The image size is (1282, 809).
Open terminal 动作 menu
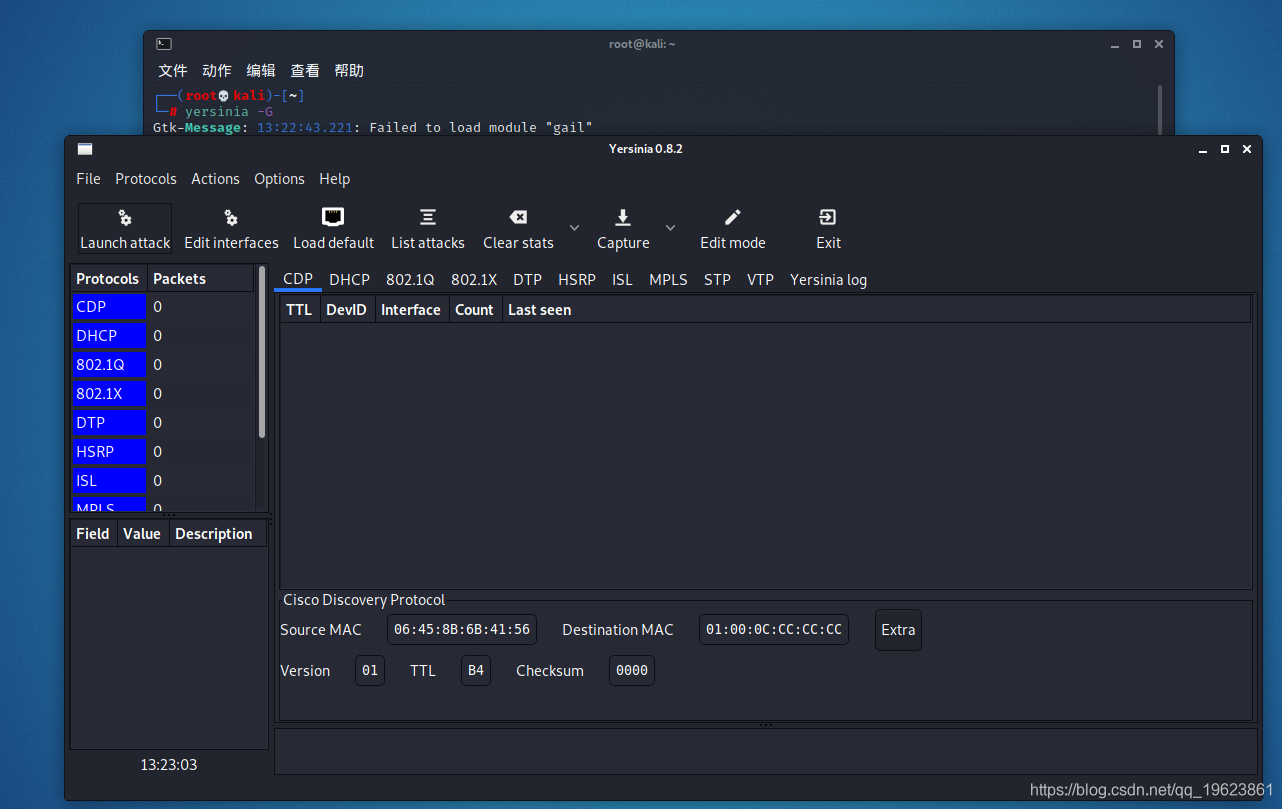[217, 71]
